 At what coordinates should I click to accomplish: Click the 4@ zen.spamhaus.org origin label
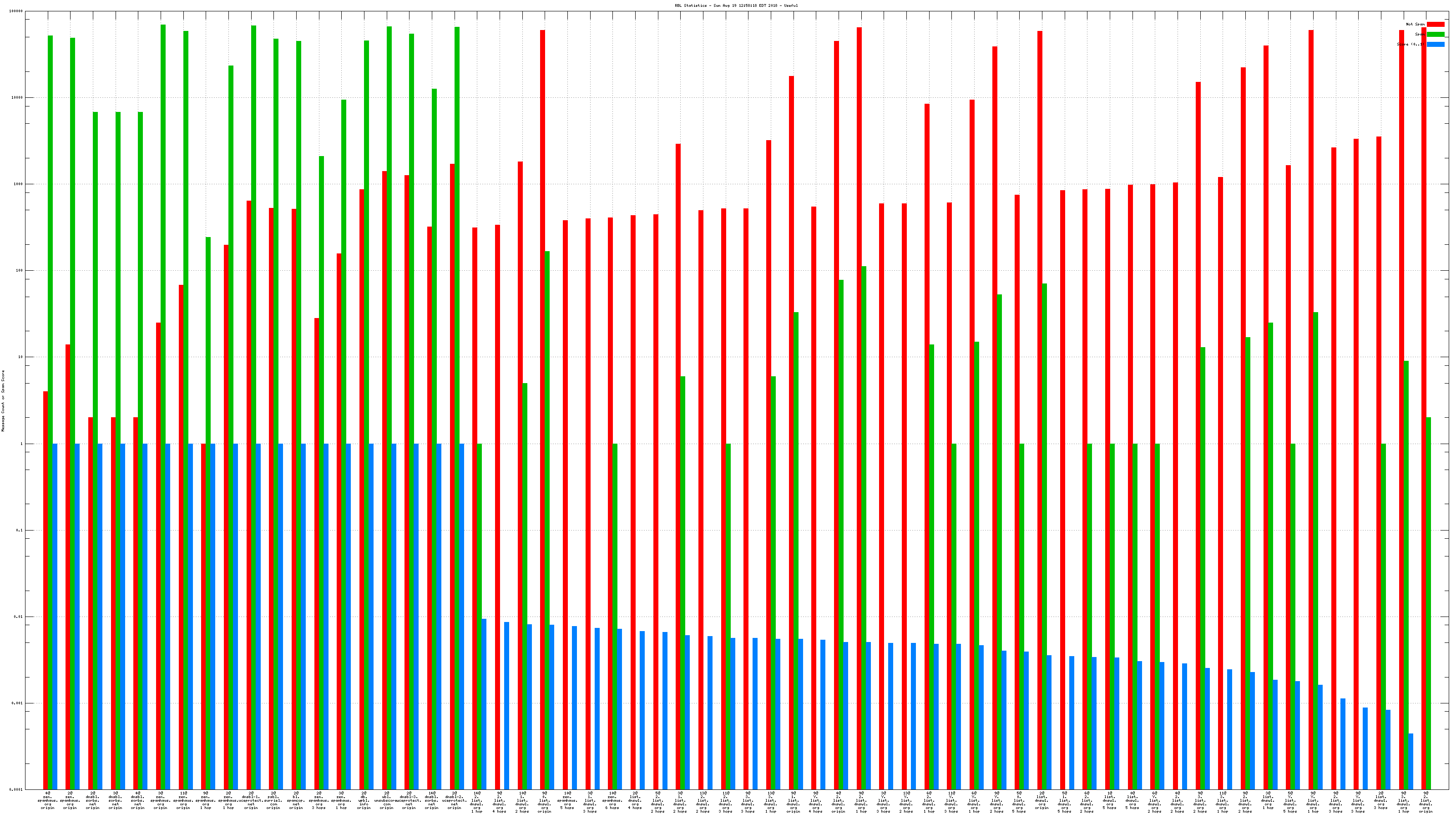[47, 800]
